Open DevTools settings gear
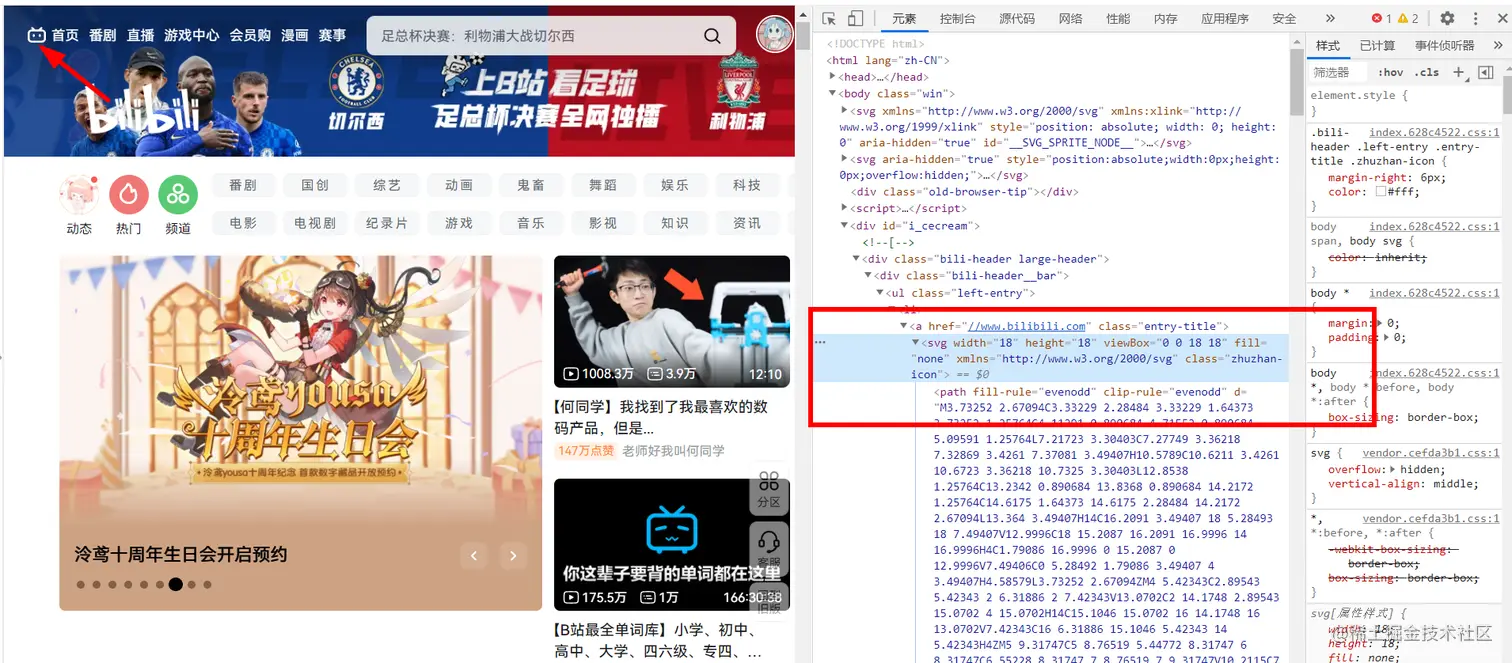1512x663 pixels. coord(1447,18)
